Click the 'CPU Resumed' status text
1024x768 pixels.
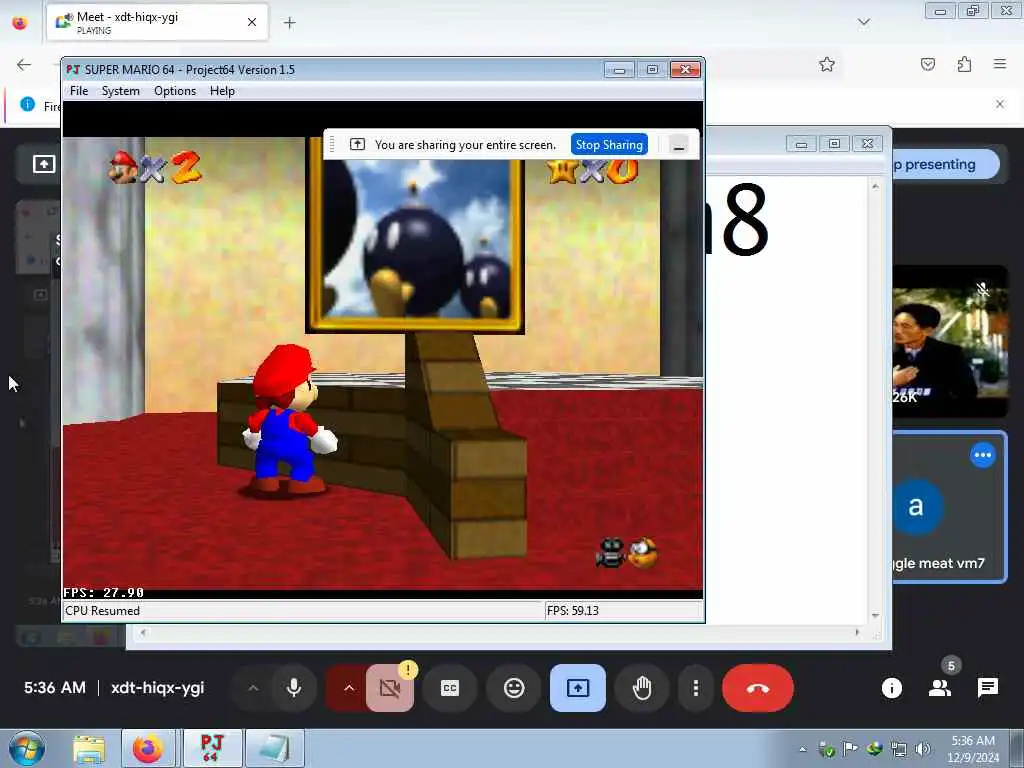(103, 611)
